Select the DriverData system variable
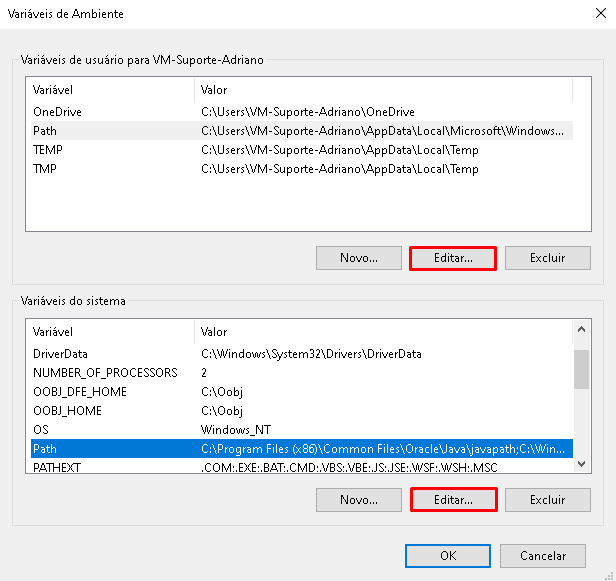The height and width of the screenshot is (581, 616). click(302, 354)
